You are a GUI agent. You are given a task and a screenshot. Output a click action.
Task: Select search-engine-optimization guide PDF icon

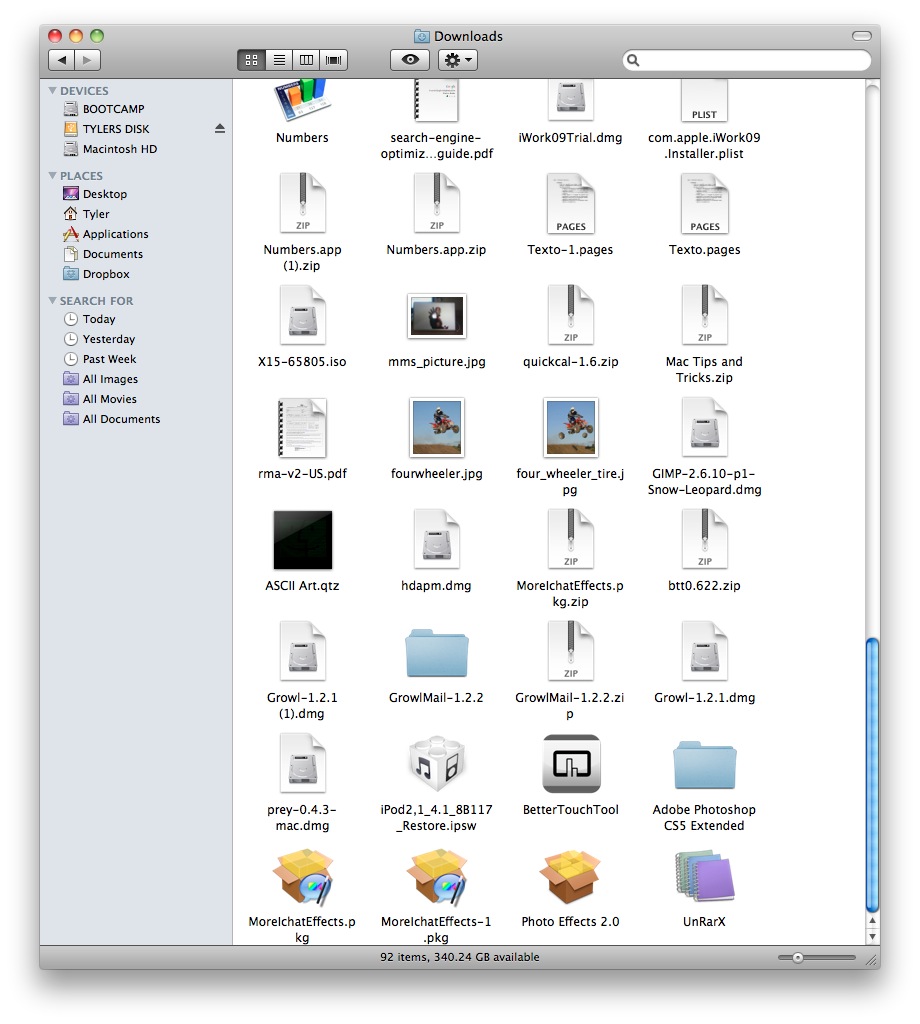437,100
